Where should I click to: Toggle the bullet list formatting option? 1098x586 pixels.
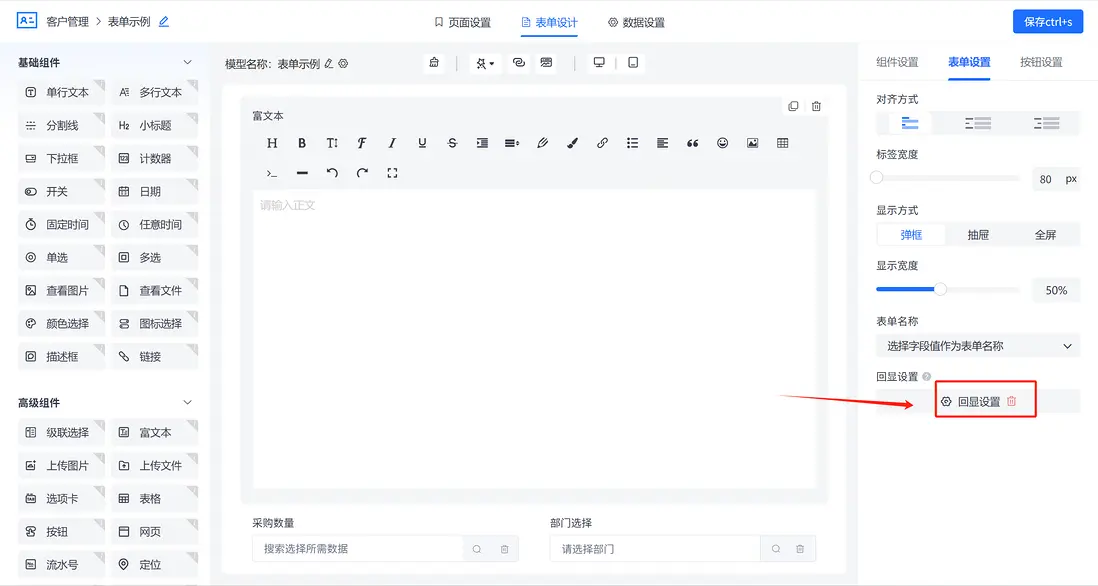(x=632, y=142)
